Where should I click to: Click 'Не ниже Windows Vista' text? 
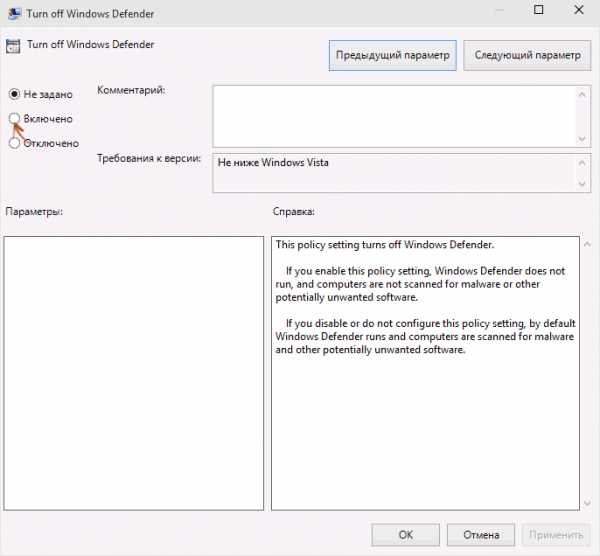pos(273,163)
